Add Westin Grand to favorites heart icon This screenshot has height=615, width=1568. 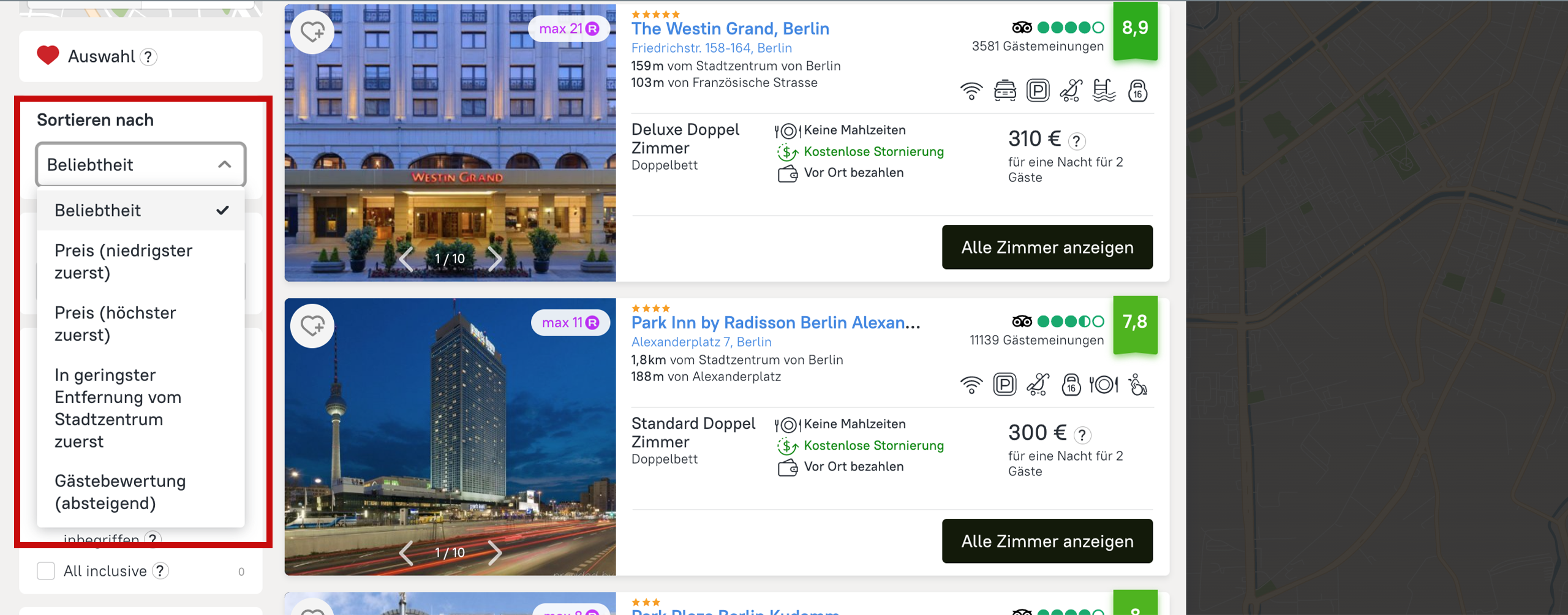[312, 32]
